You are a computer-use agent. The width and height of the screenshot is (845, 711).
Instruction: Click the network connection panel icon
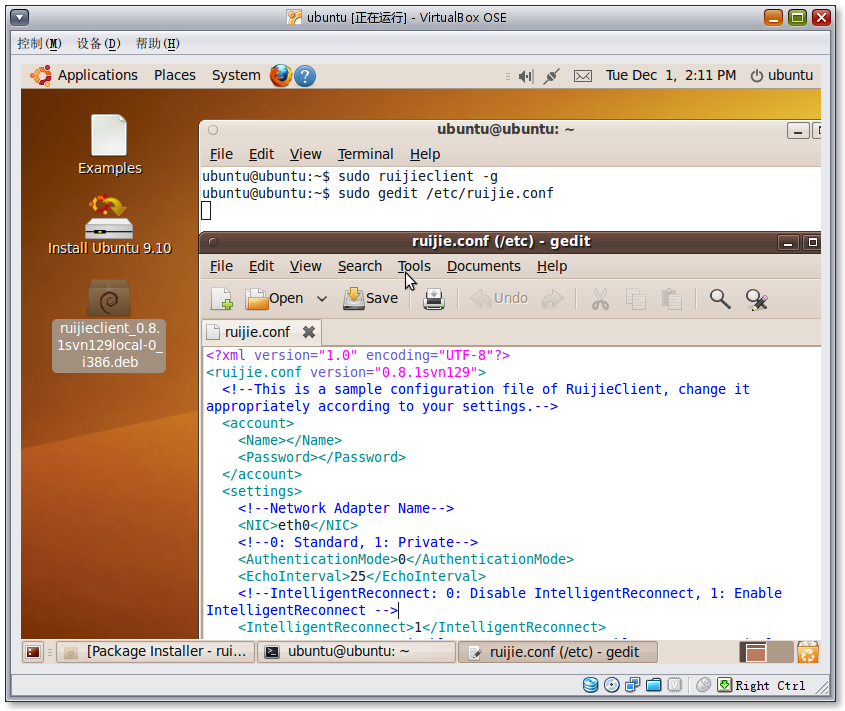551,76
